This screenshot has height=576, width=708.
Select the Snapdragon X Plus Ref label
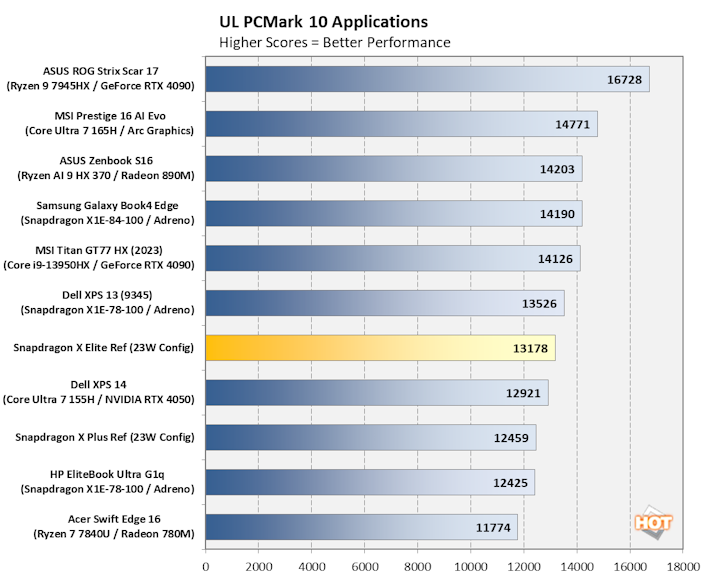tap(105, 437)
